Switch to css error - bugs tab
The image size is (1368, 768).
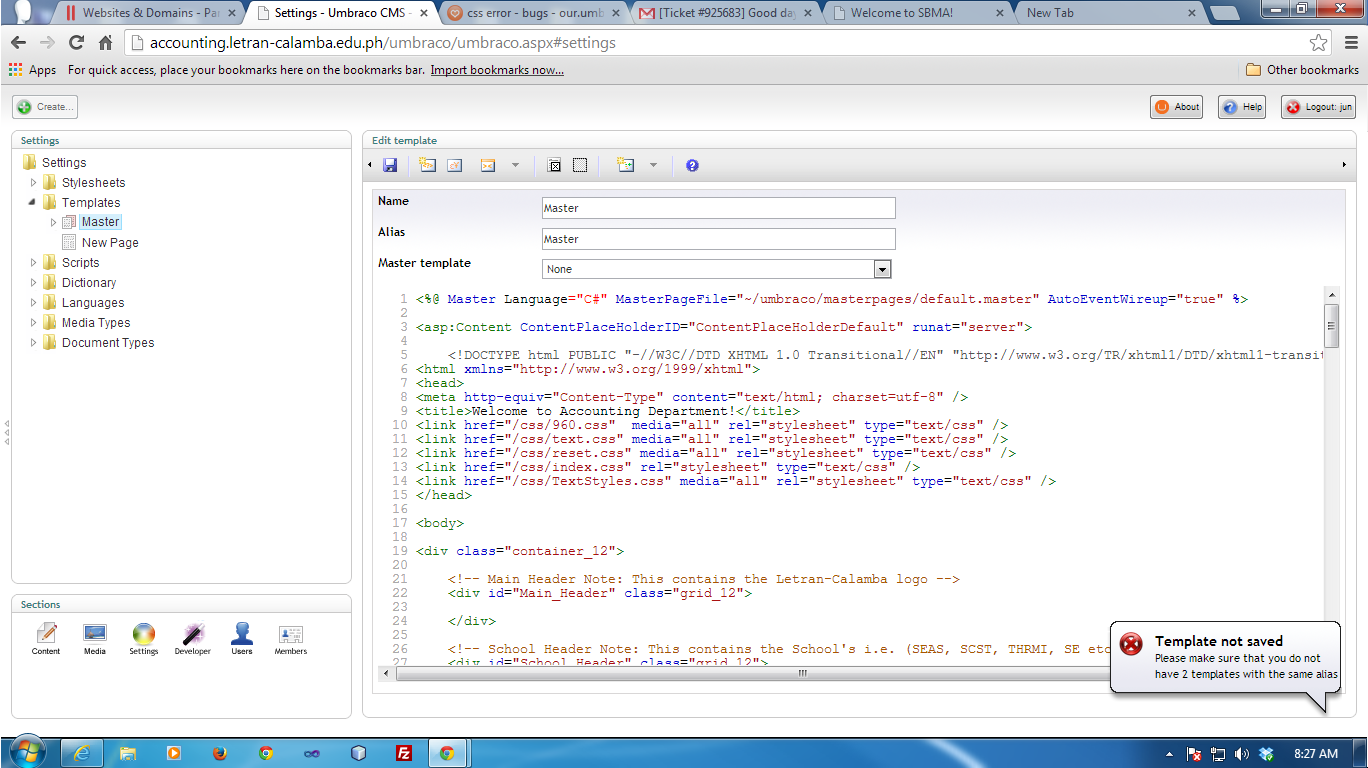(x=532, y=13)
